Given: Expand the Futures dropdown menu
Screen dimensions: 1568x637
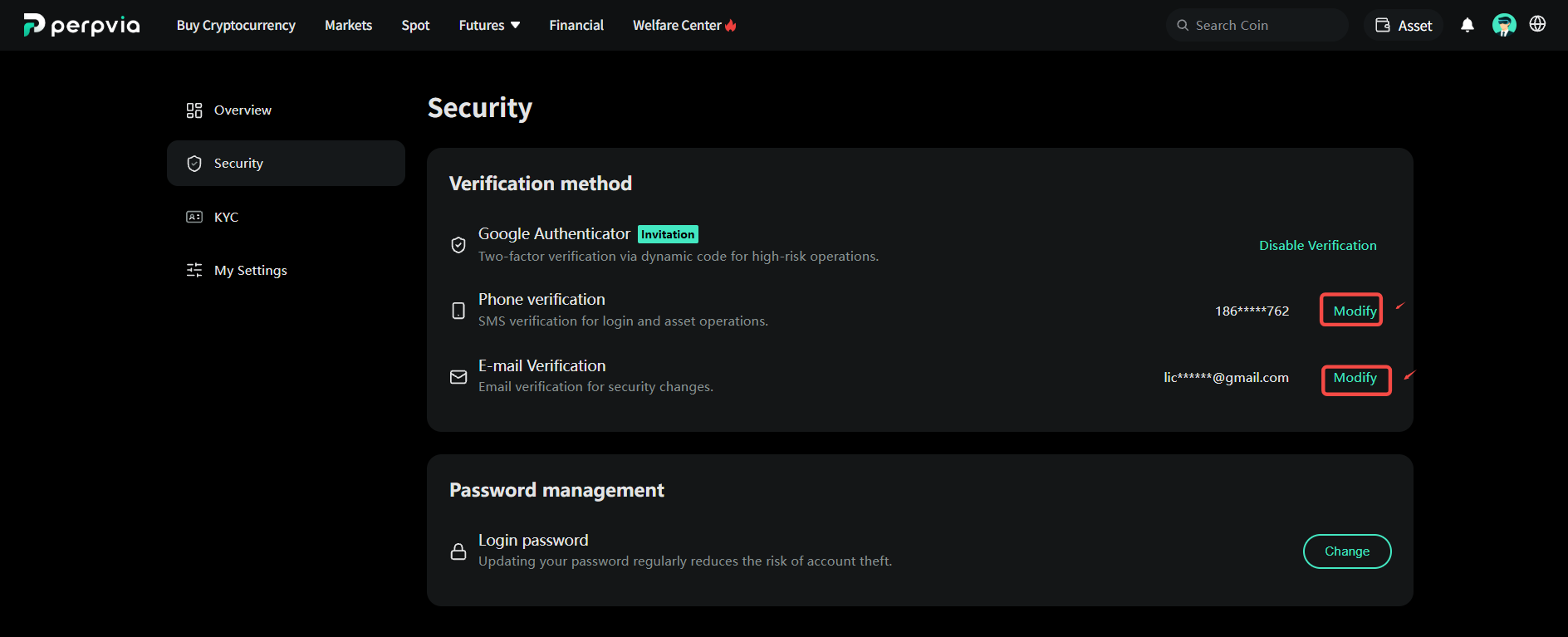Looking at the screenshot, I should point(489,25).
